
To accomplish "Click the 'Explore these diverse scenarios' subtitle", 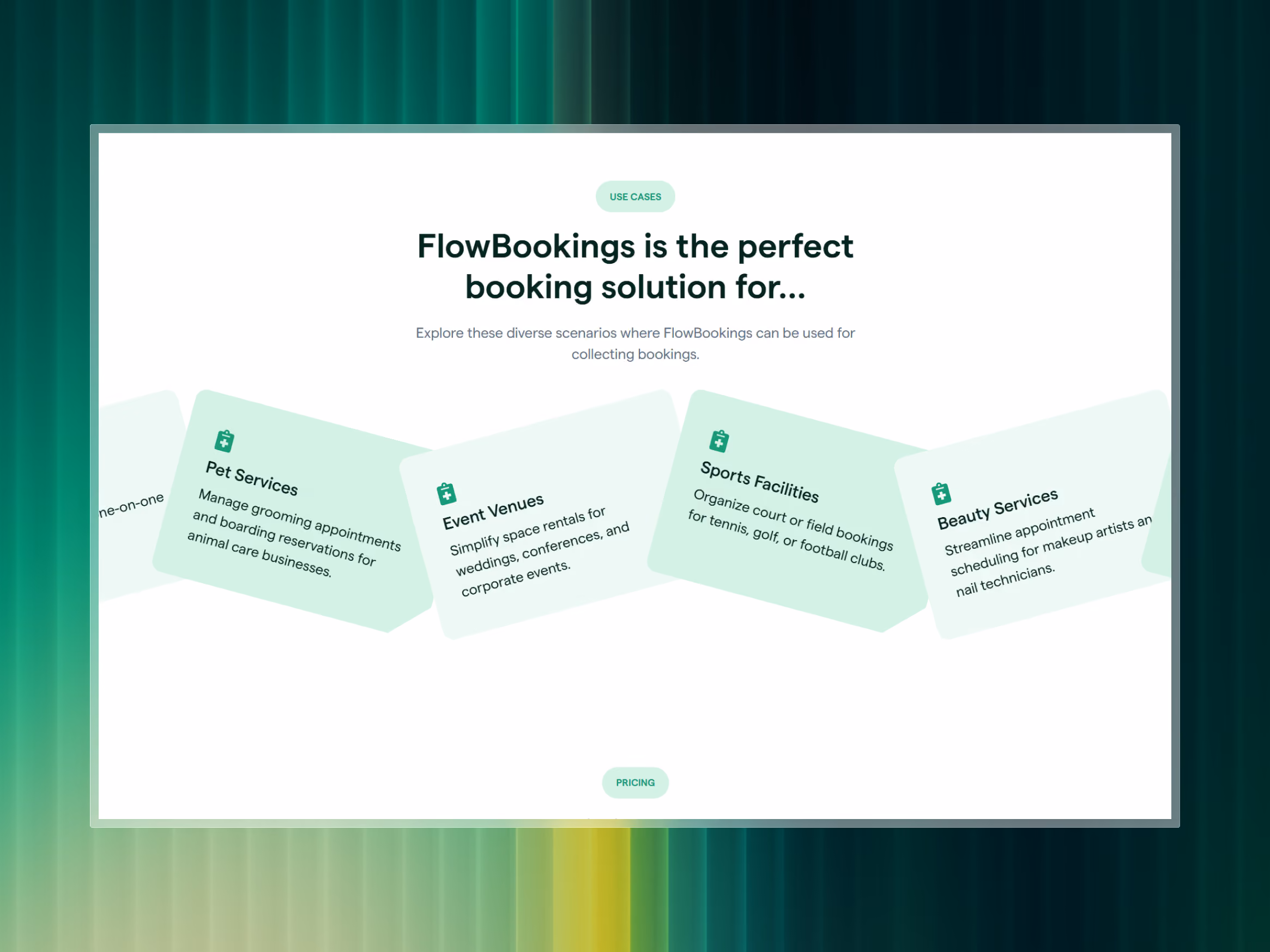I will 635,344.
